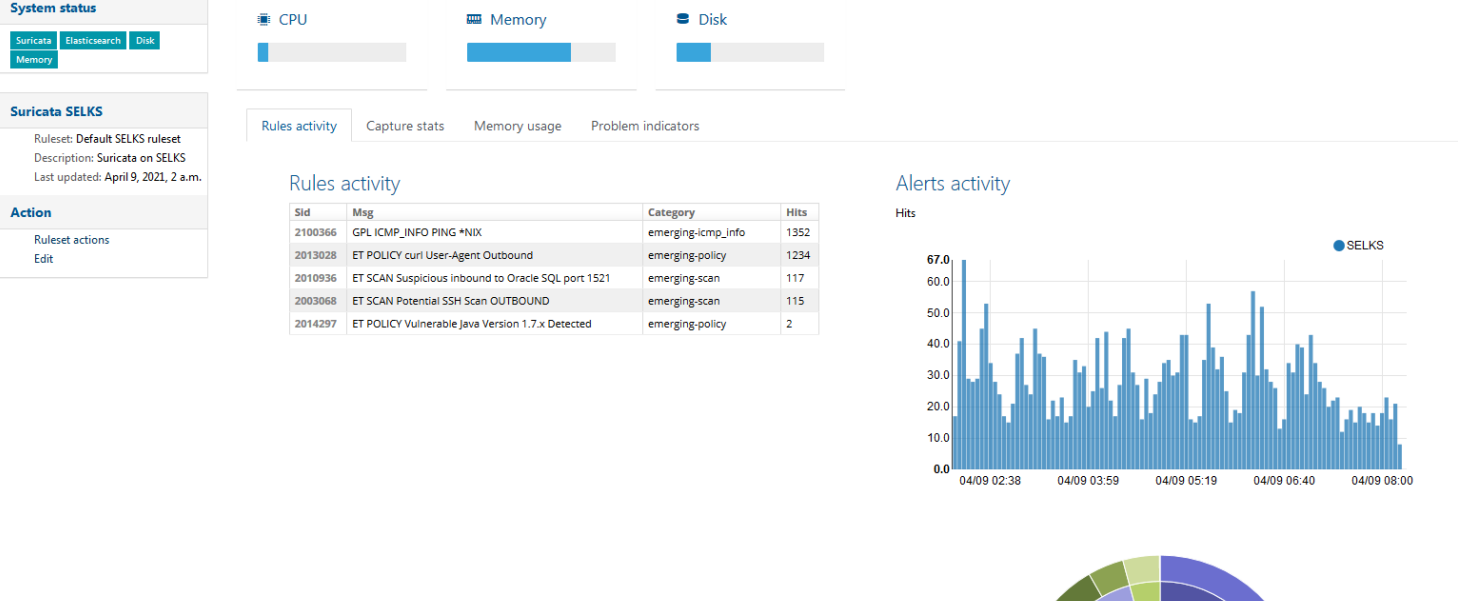Switch to the Capture stats tab
The image size is (1458, 601).
pyautogui.click(x=405, y=126)
